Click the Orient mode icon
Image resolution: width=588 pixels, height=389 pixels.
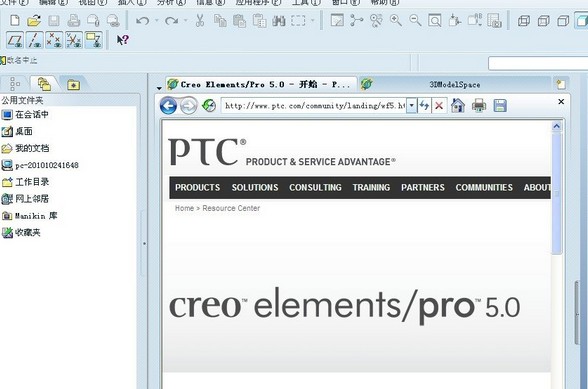[x=376, y=20]
